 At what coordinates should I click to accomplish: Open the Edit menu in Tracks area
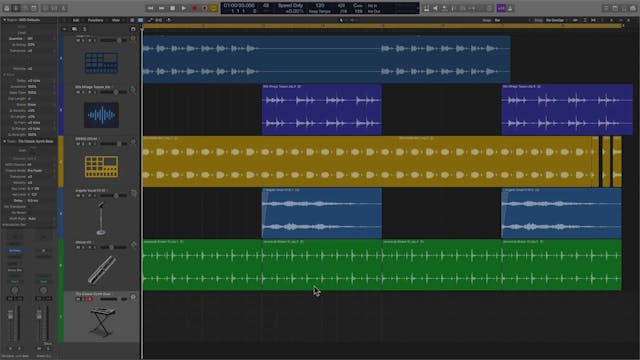(x=76, y=20)
